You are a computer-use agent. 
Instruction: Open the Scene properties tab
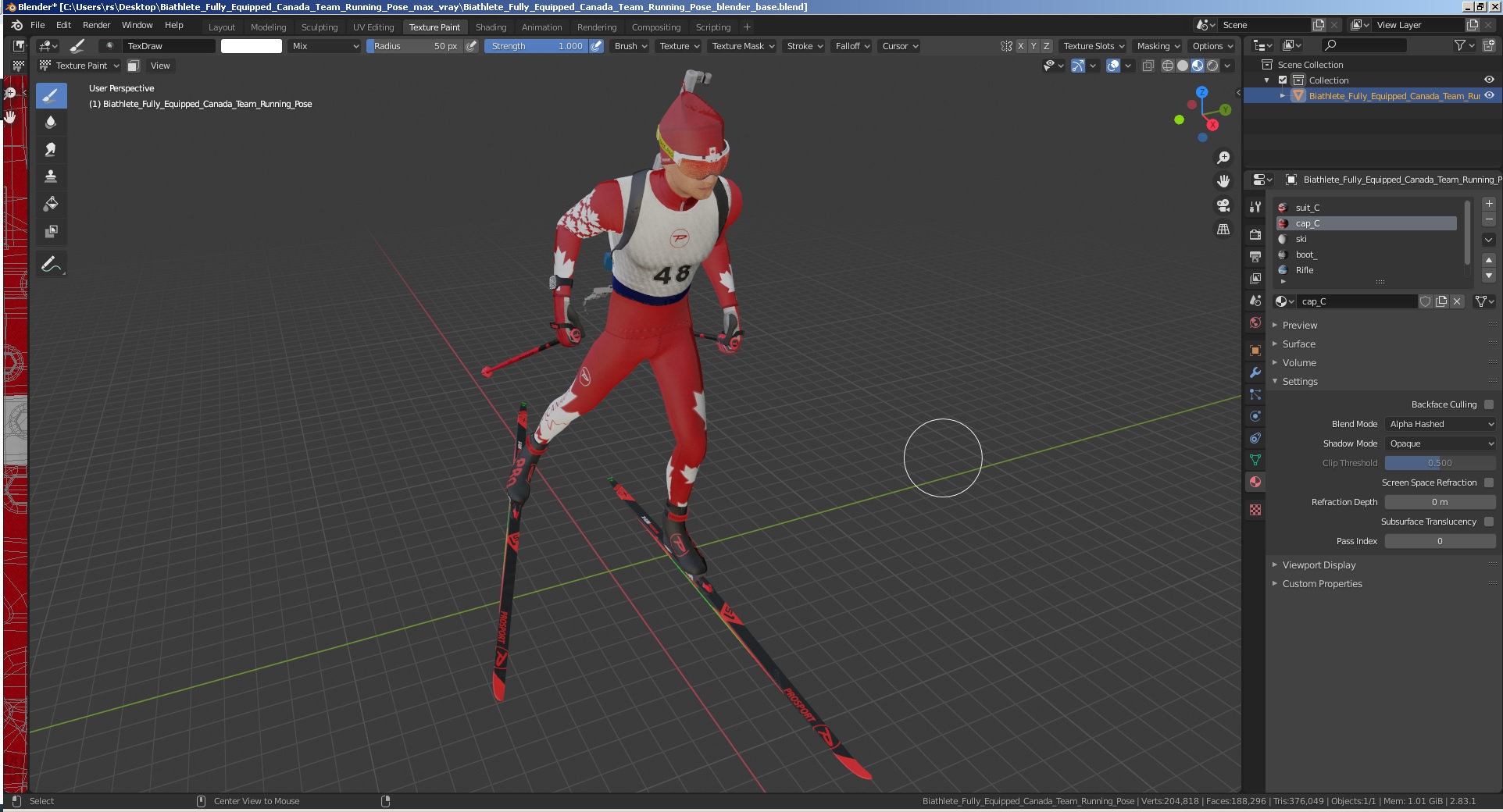tap(1255, 301)
